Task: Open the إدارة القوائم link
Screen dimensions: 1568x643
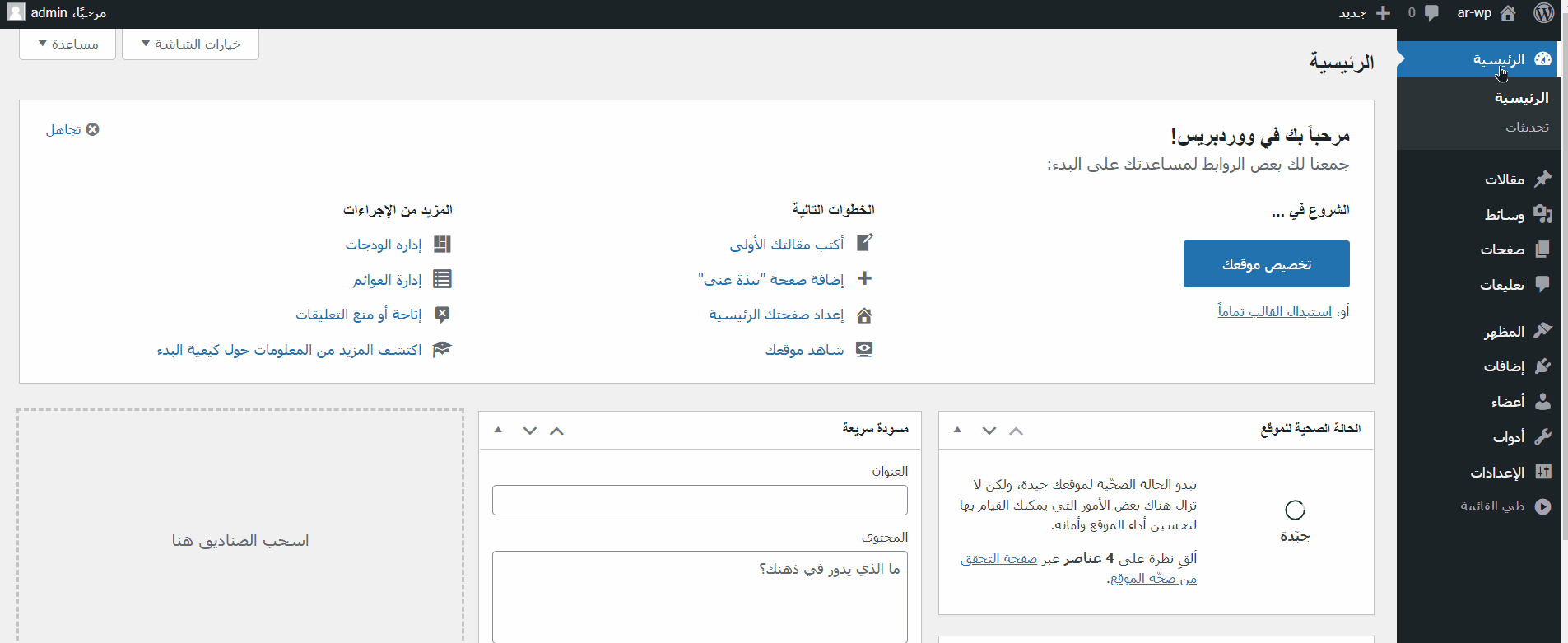Action: click(x=387, y=280)
